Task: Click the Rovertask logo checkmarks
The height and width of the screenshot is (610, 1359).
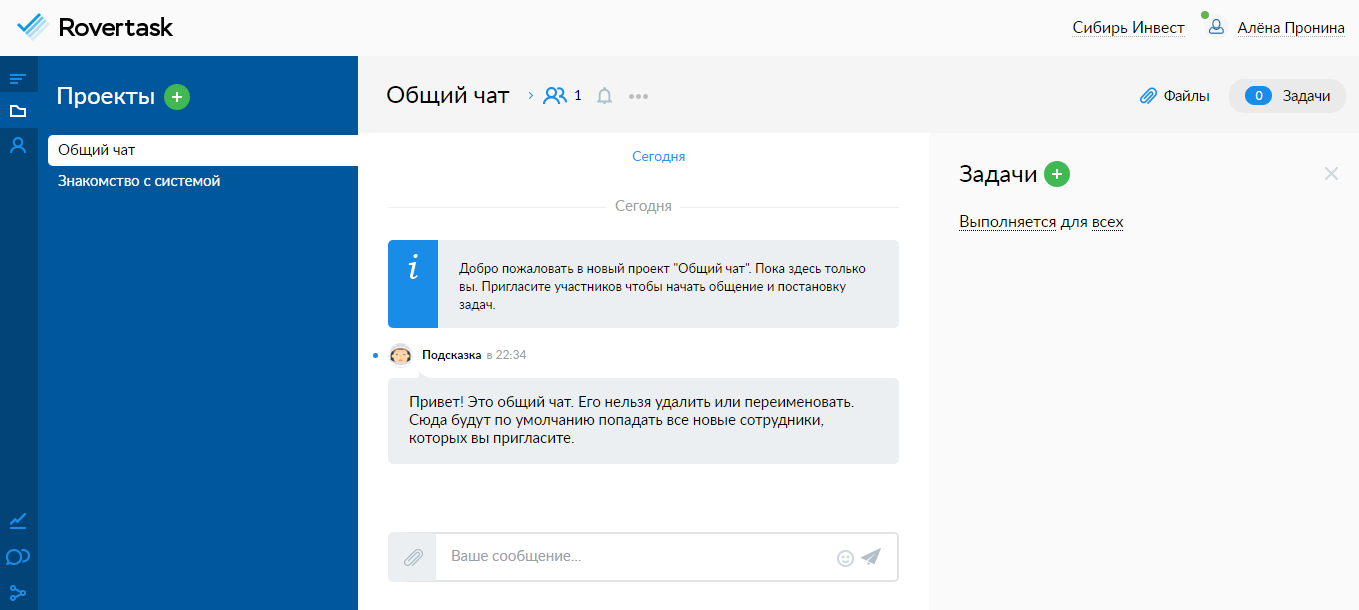Action: pos(33,26)
